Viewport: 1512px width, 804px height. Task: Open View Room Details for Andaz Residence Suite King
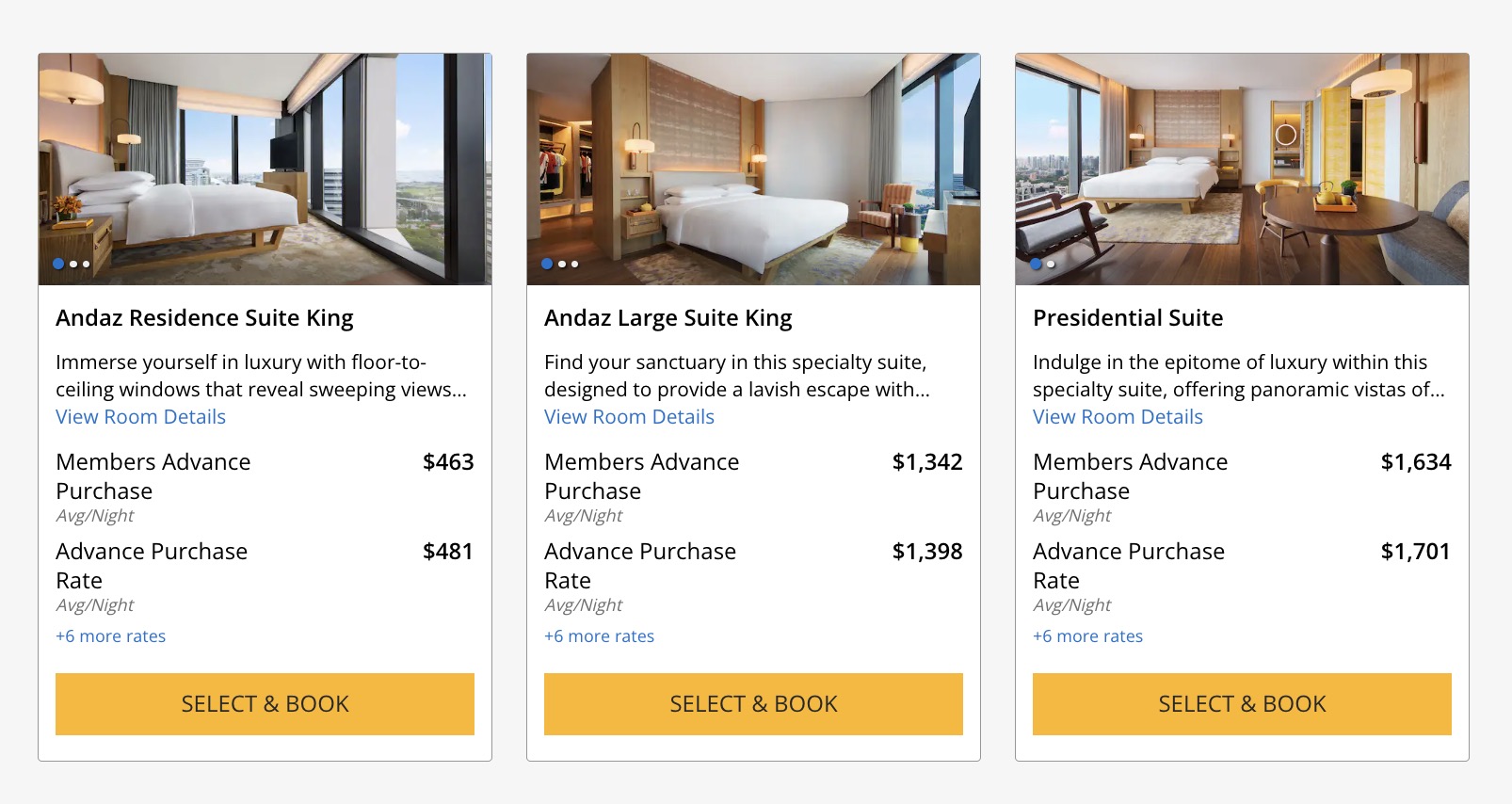[140, 416]
